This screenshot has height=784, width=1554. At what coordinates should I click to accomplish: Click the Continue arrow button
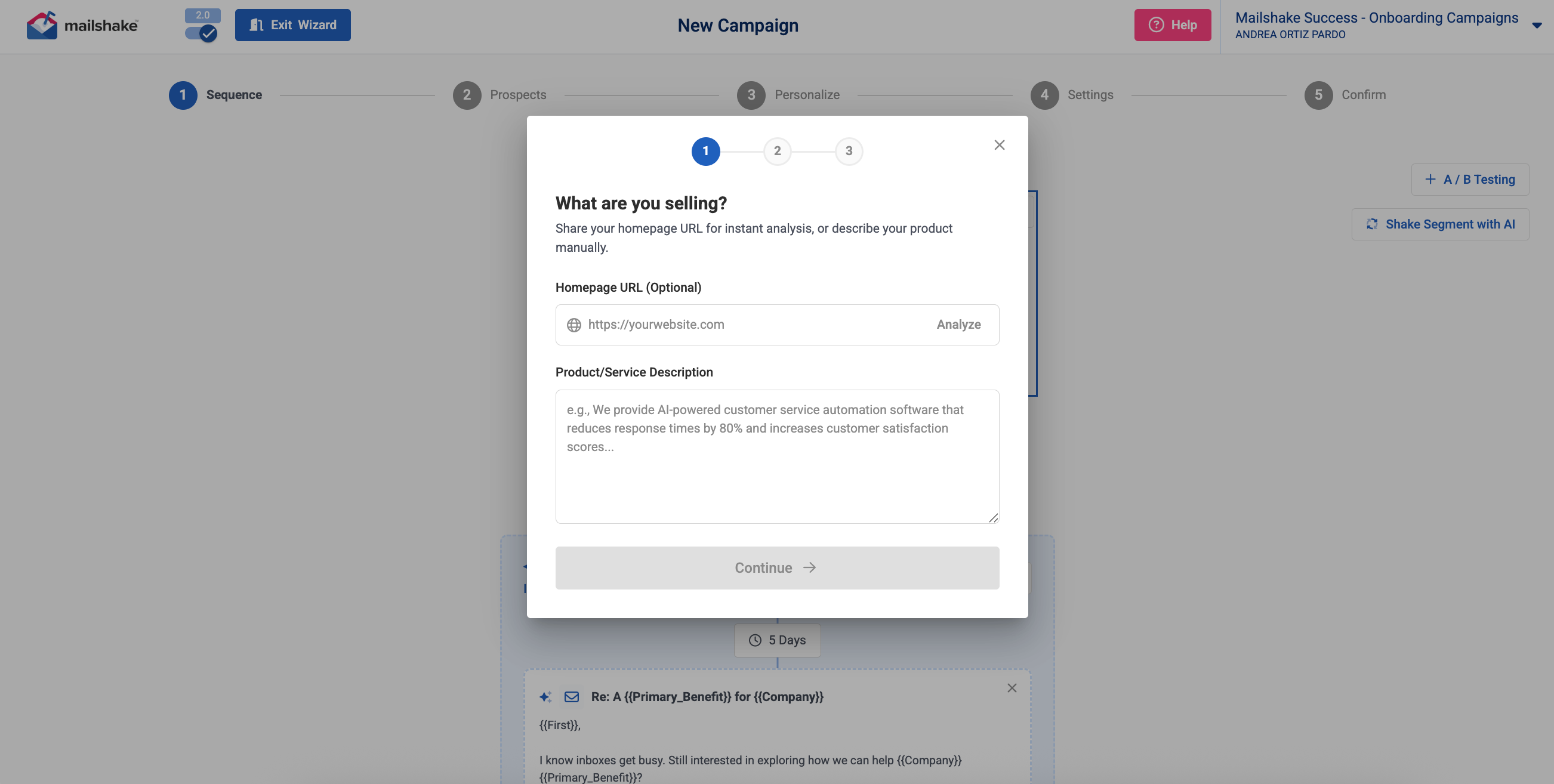click(x=776, y=567)
